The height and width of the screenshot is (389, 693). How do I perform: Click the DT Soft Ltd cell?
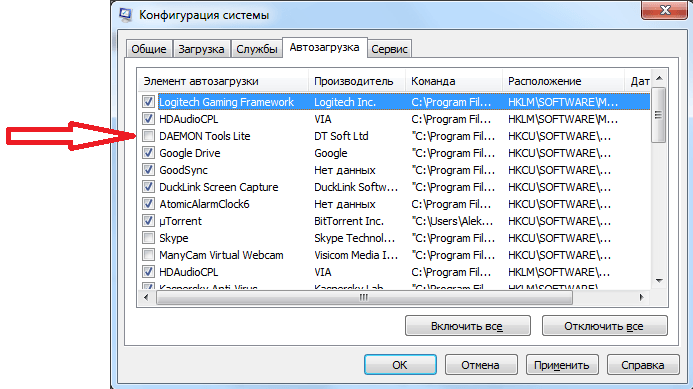pos(341,136)
